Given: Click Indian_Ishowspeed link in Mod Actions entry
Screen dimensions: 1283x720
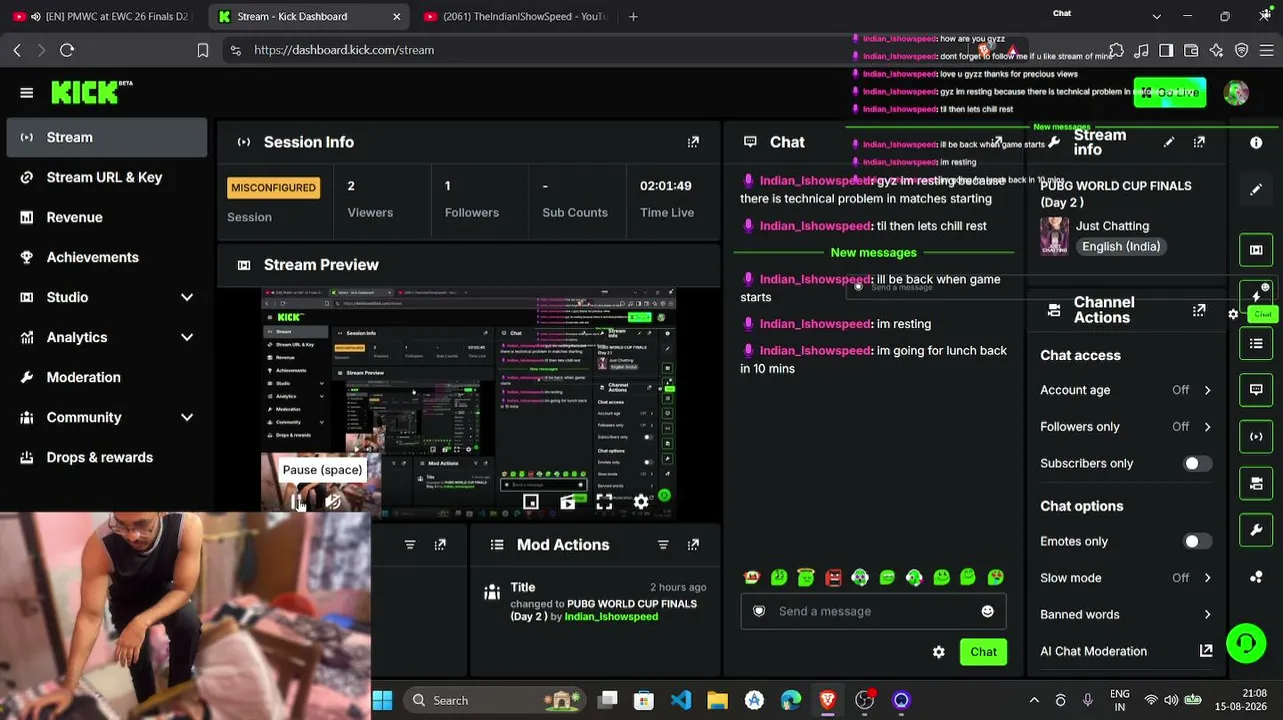Looking at the screenshot, I should coord(611,617).
